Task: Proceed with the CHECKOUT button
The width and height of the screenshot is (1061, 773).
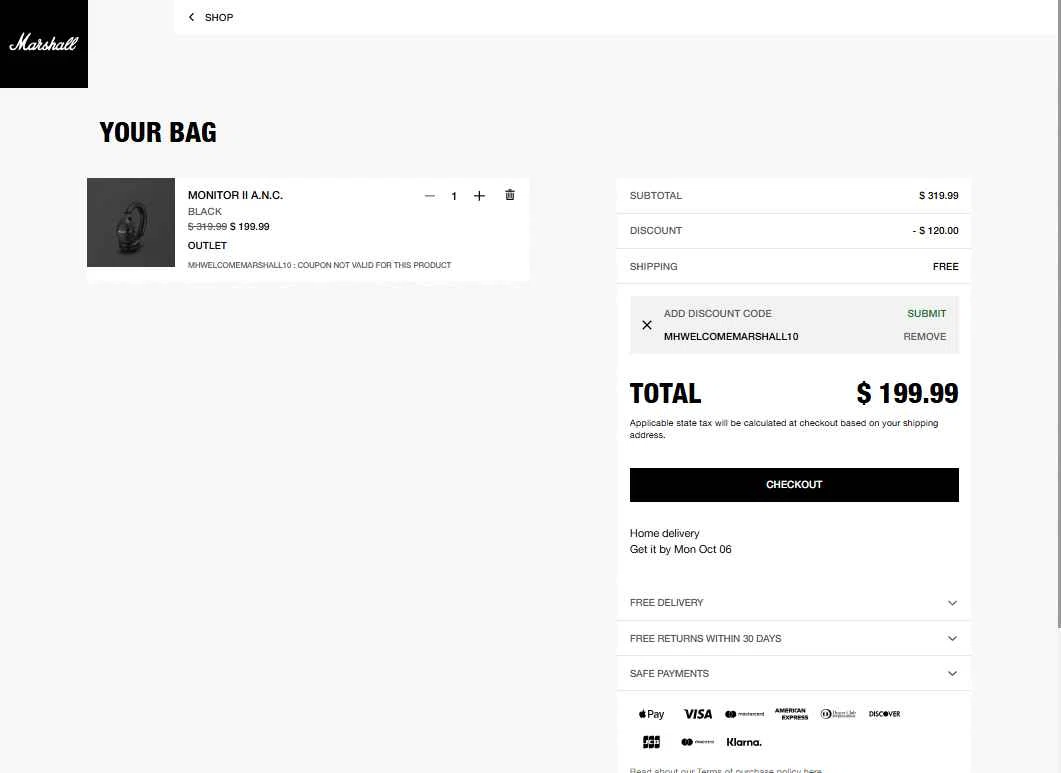Action: pyautogui.click(x=794, y=485)
